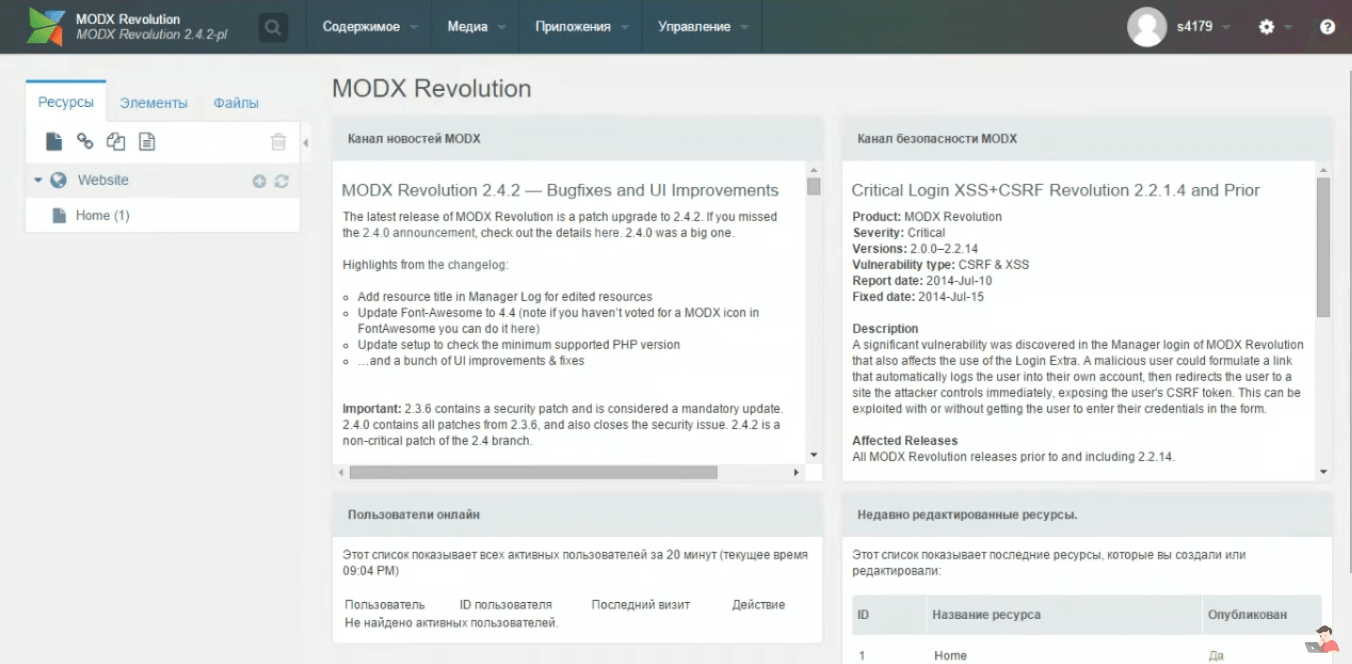
Task: Switch to the Файлы tab
Action: coord(236,103)
